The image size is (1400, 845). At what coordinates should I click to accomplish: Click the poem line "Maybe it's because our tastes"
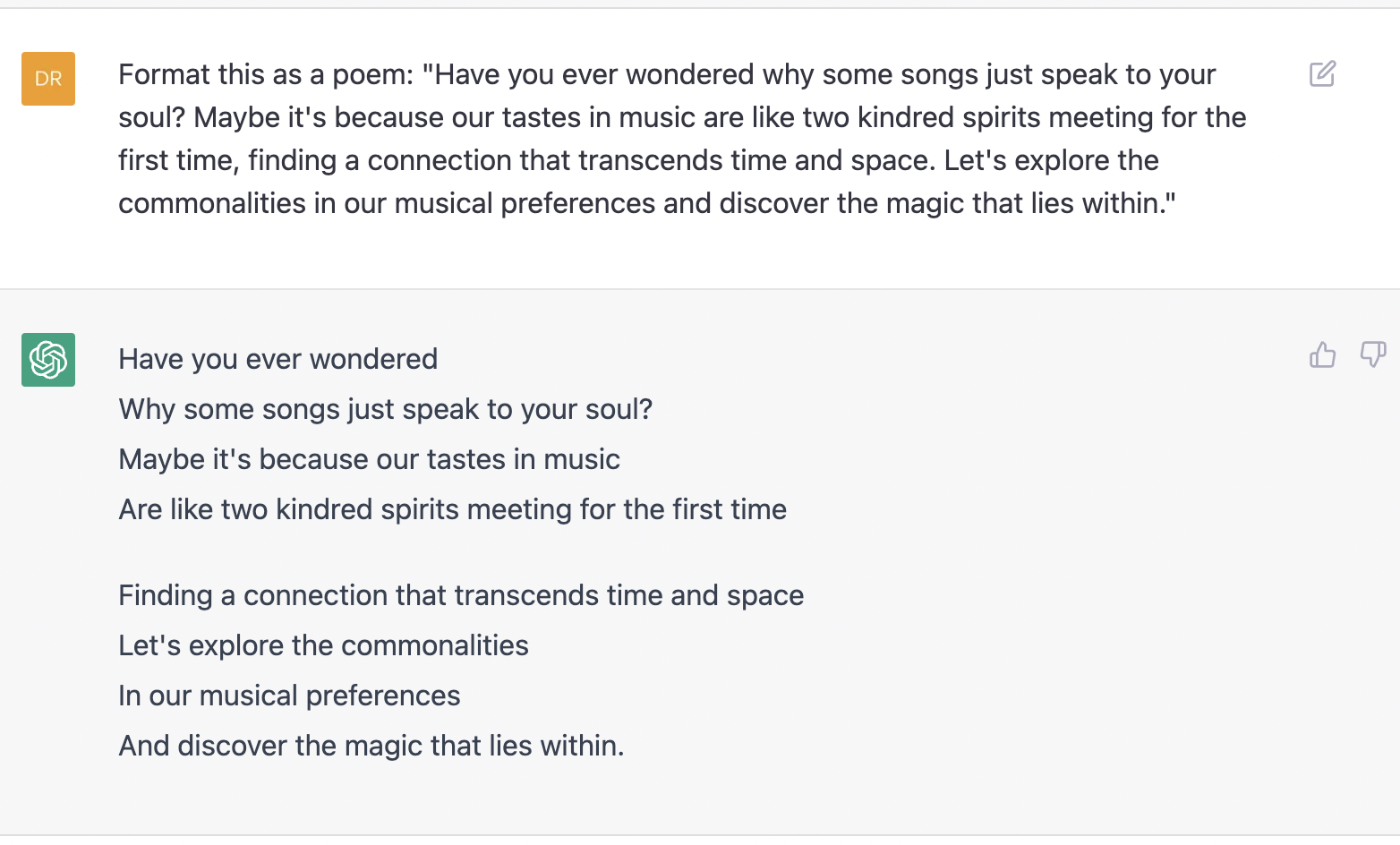pyautogui.click(x=369, y=459)
